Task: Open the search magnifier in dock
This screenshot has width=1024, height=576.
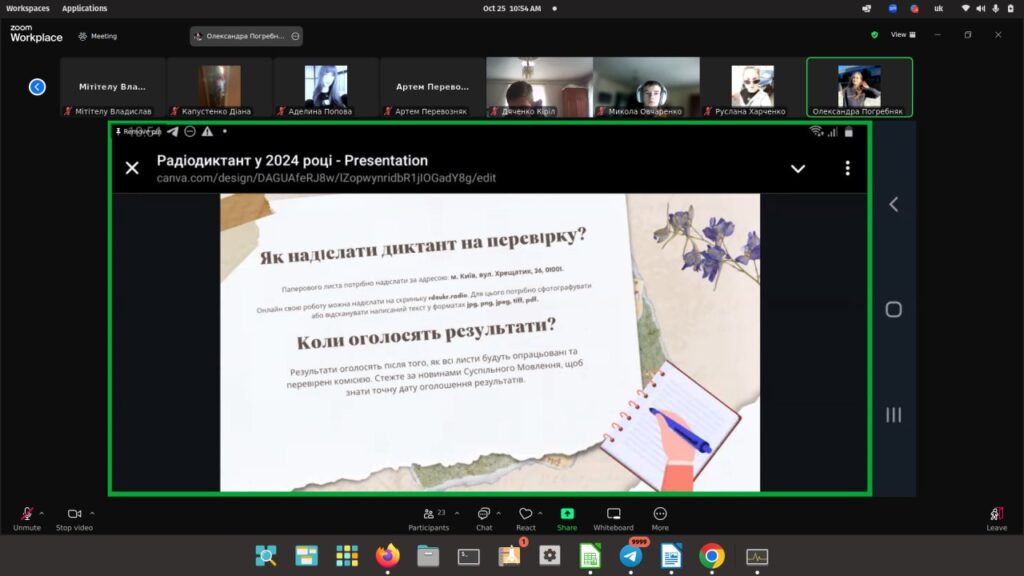Action: click(x=266, y=556)
